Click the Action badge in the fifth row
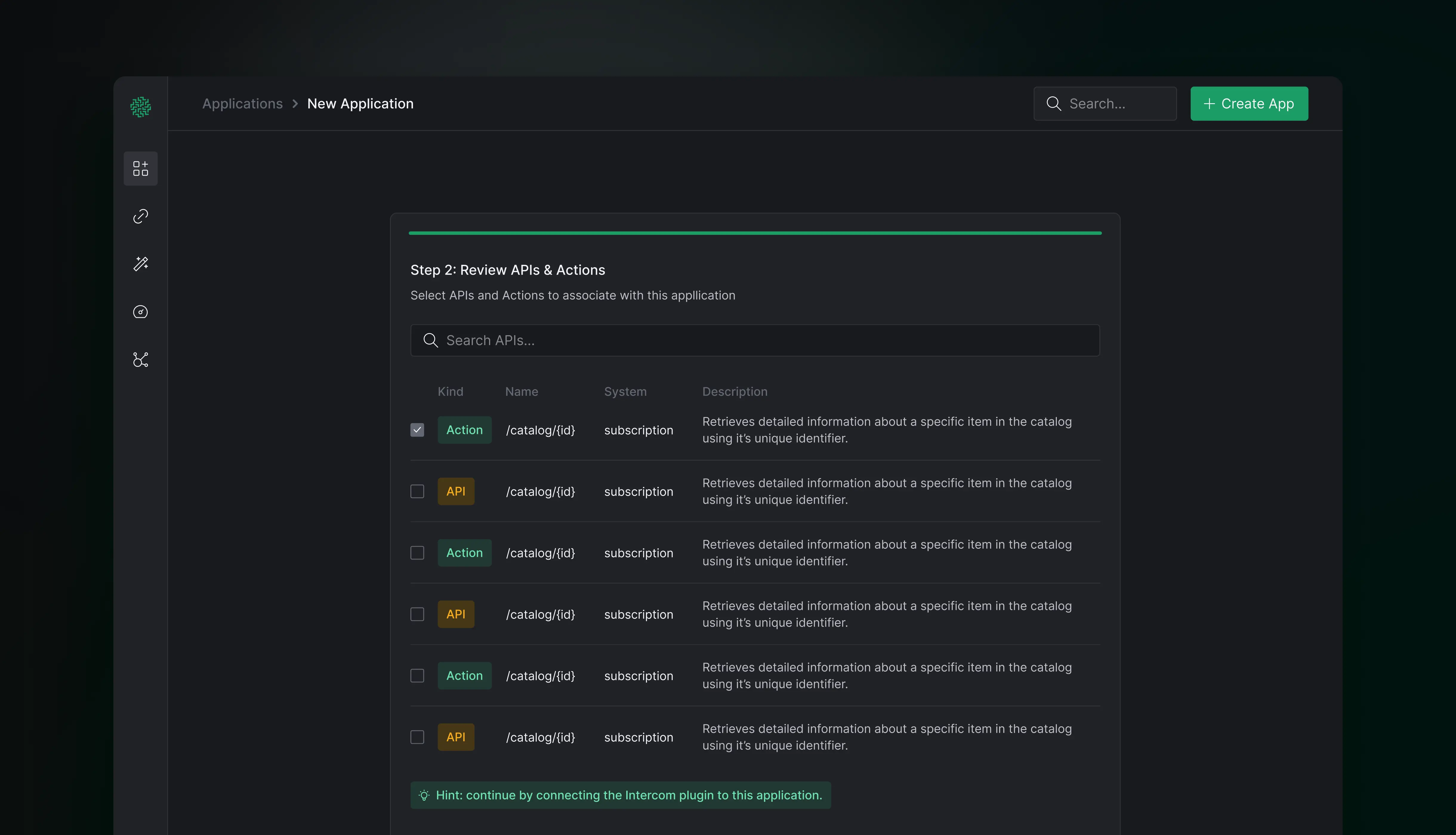The width and height of the screenshot is (1456, 835). [x=465, y=675]
